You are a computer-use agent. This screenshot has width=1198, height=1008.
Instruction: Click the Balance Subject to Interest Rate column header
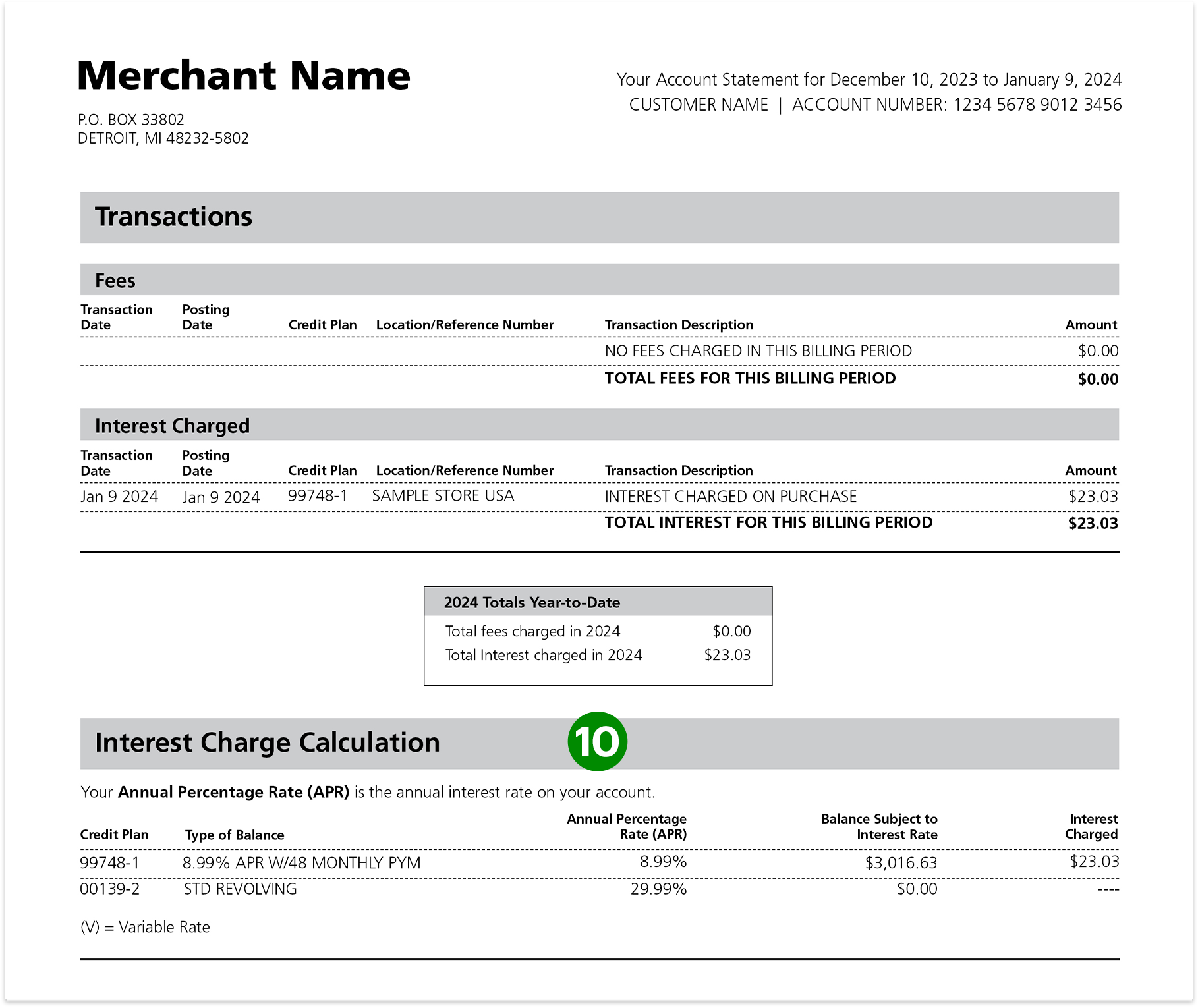coord(879,827)
